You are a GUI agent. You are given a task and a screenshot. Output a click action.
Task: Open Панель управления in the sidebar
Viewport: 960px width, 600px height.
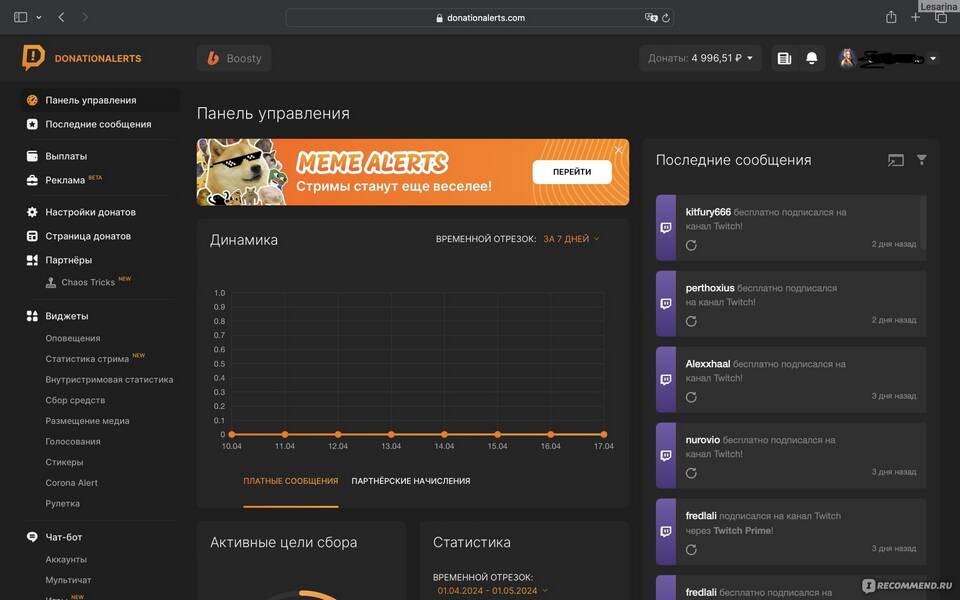pyautogui.click(x=101, y=100)
